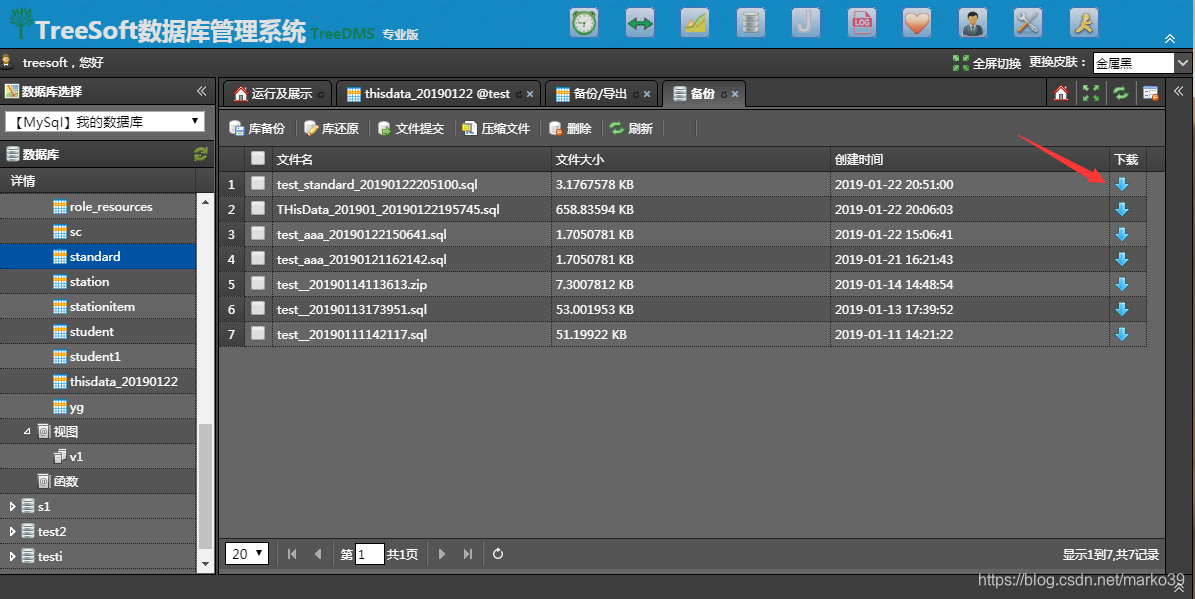Viewport: 1195px width, 599px height.
Task: Click 全屏切换 fullscreen toggle
Action: (x=987, y=63)
